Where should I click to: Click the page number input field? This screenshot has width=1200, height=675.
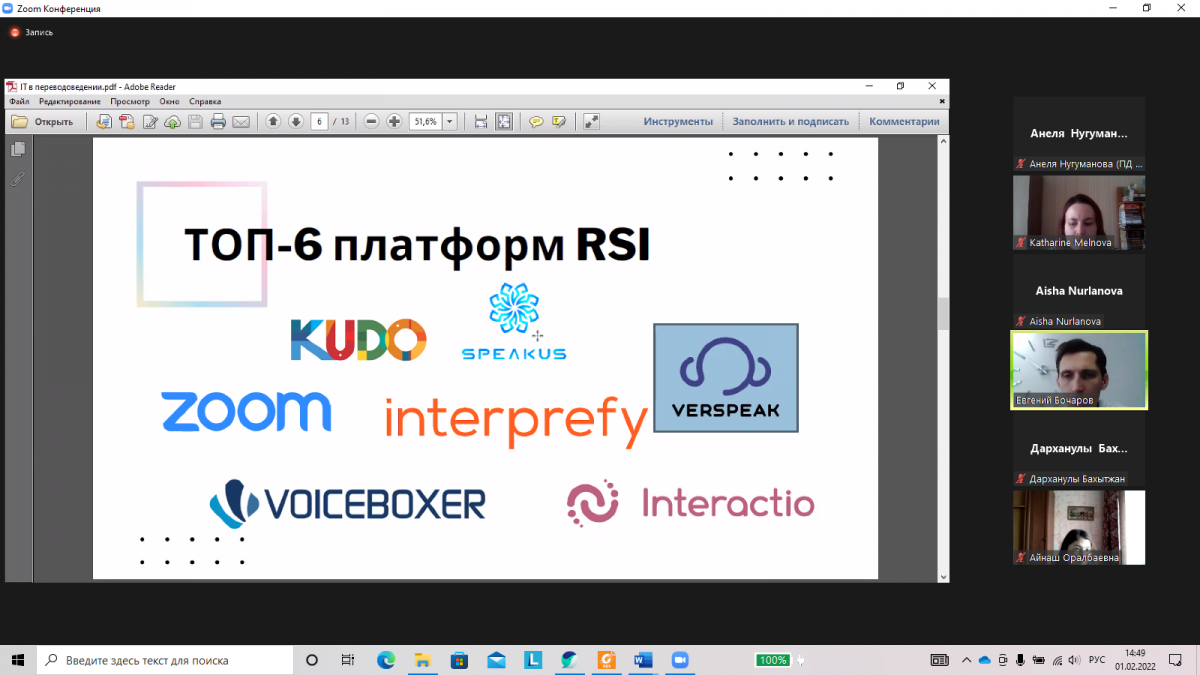click(319, 122)
